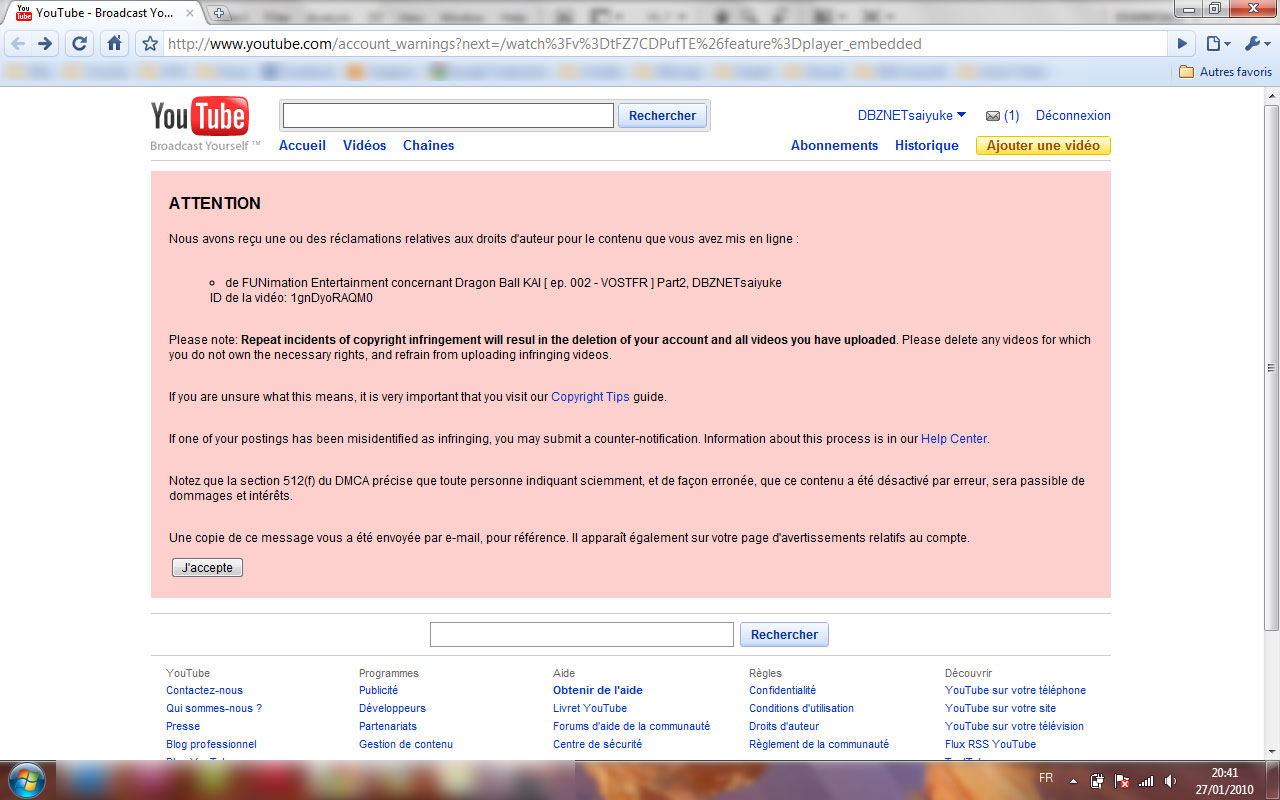Click the Déconnexion link
The image size is (1280, 800).
coord(1073,115)
